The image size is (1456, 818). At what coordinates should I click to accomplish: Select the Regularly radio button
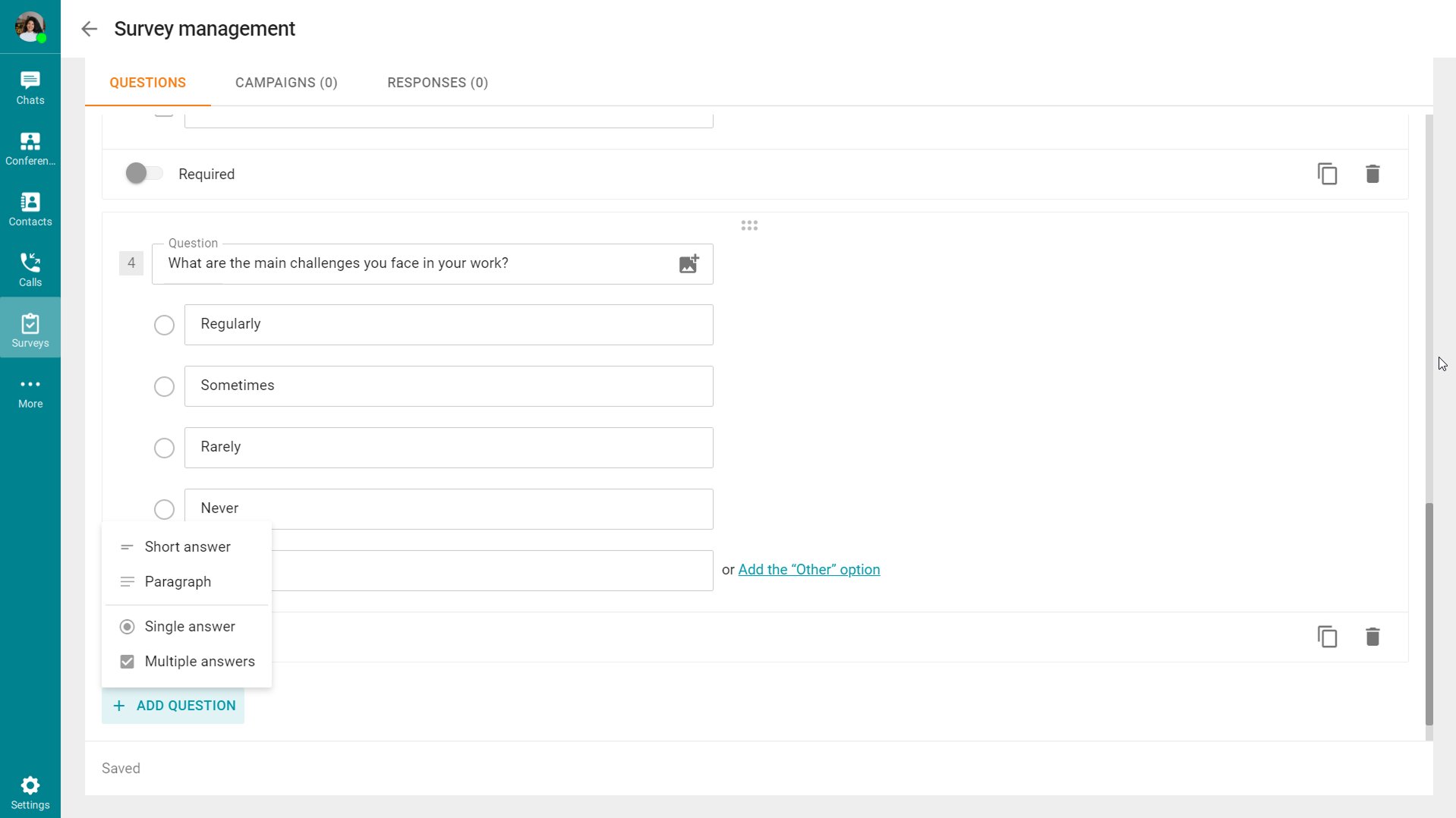click(164, 326)
